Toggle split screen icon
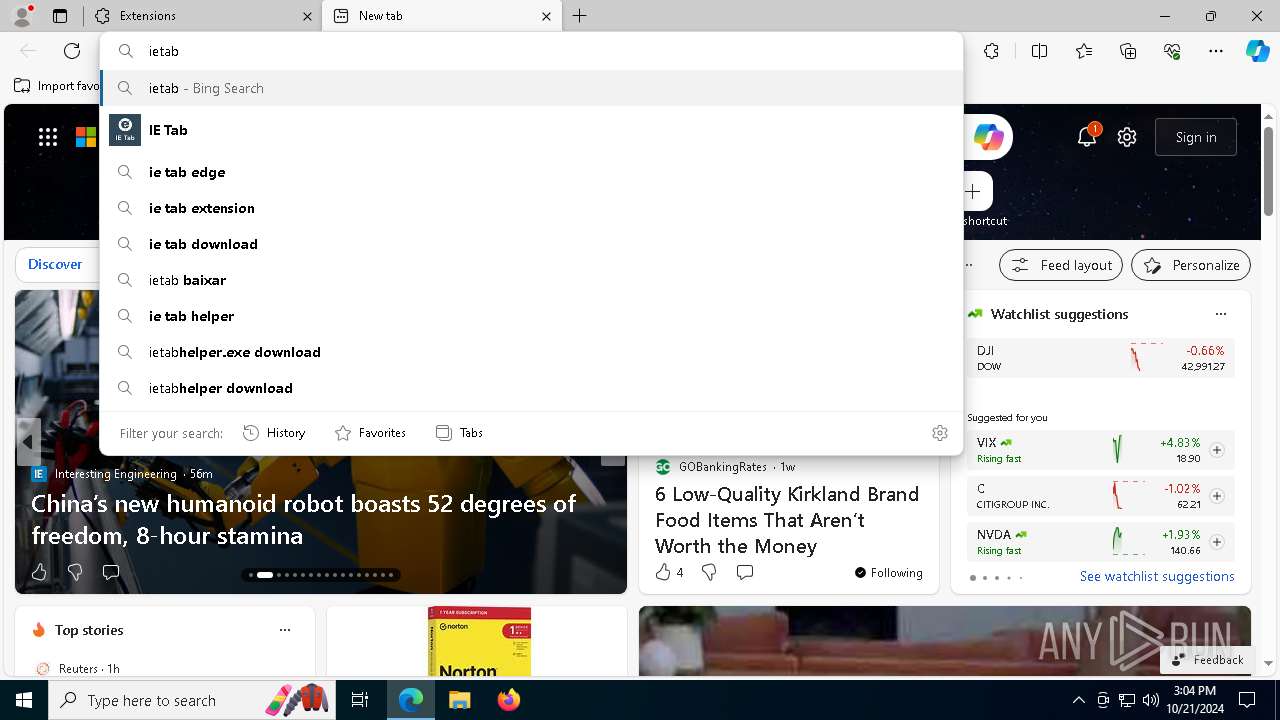The image size is (1280, 720). click(x=1039, y=51)
